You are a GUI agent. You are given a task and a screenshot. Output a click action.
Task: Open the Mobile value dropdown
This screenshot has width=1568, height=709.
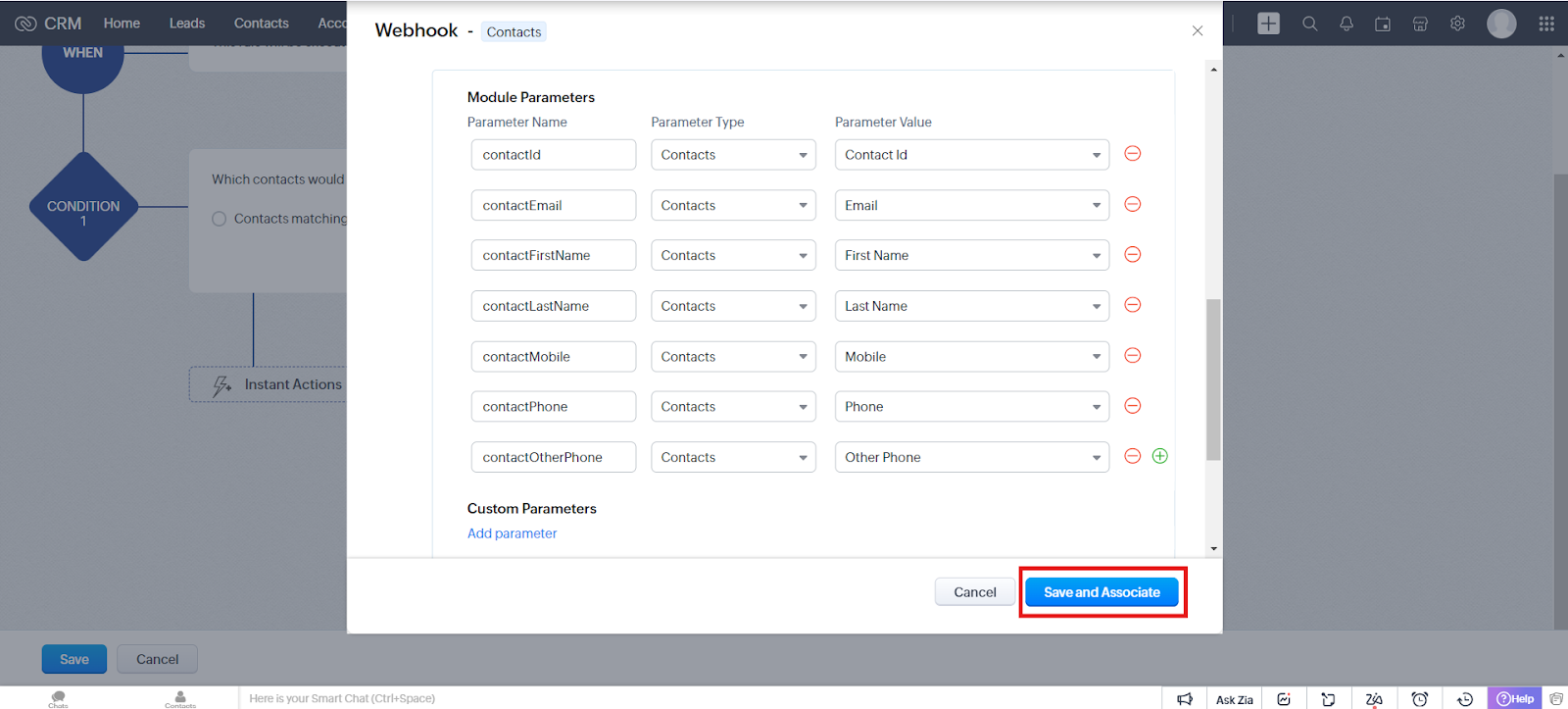point(972,357)
